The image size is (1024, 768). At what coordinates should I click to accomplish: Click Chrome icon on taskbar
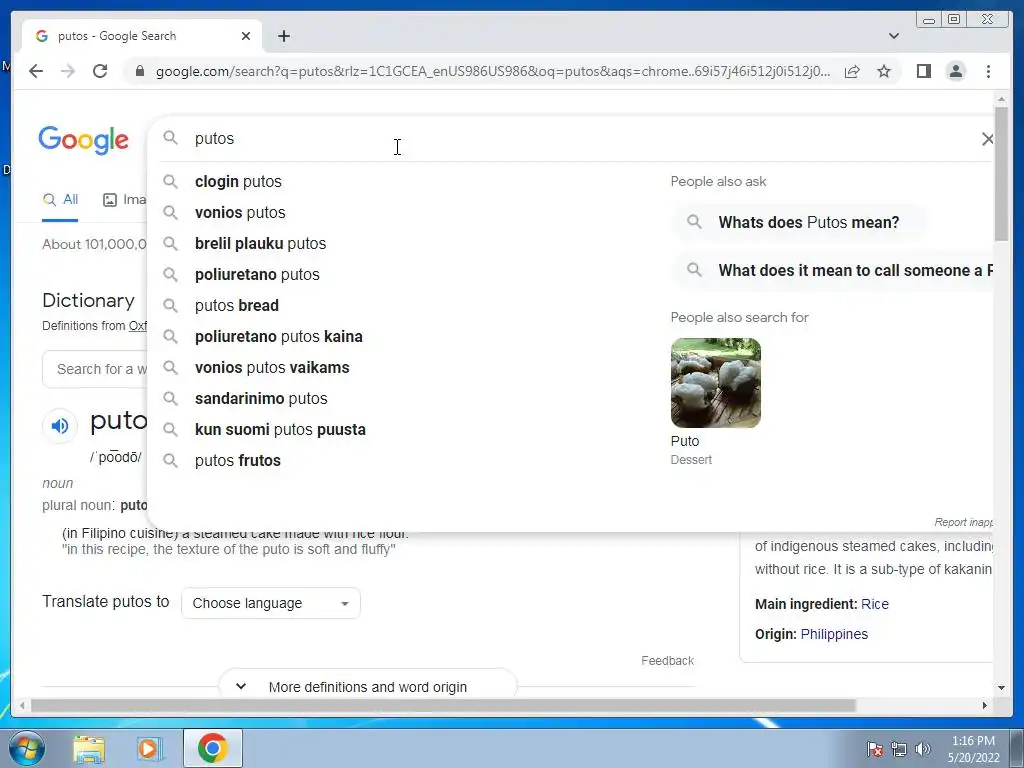tap(212, 748)
